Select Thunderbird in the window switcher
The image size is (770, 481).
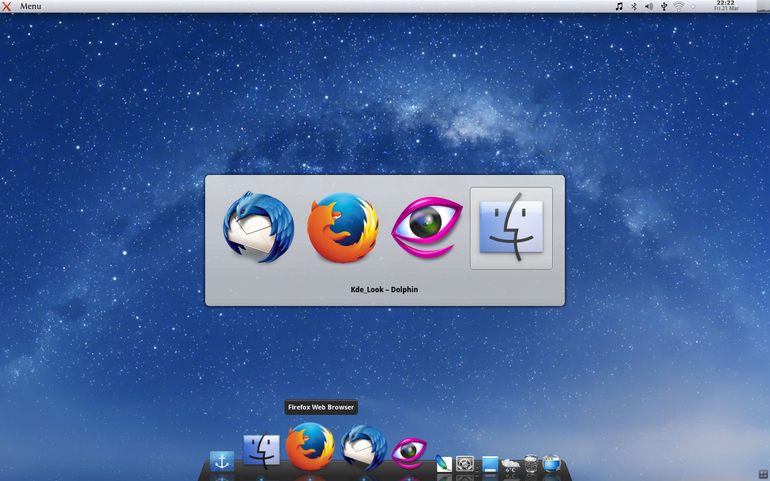(258, 227)
